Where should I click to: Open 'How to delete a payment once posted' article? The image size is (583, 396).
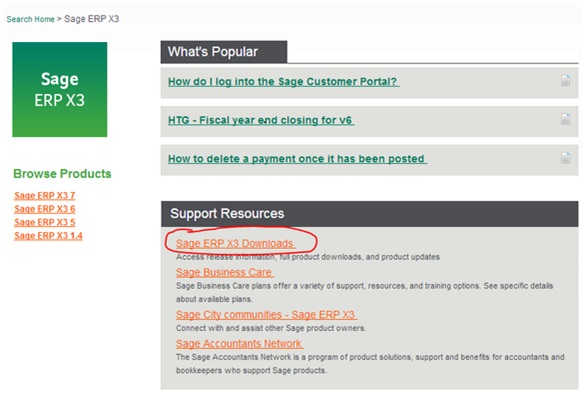click(x=297, y=159)
